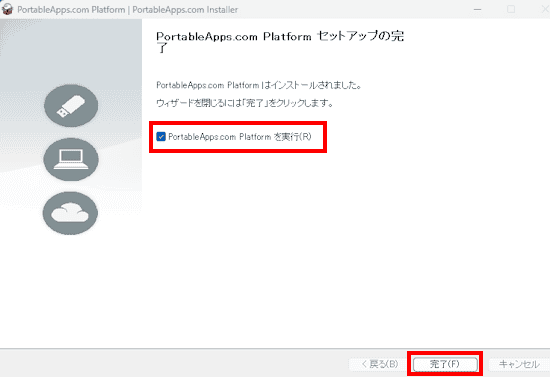Image resolution: width=550 pixels, height=377 pixels.
Task: Click the 完了(F) finish button
Action: click(x=445, y=364)
